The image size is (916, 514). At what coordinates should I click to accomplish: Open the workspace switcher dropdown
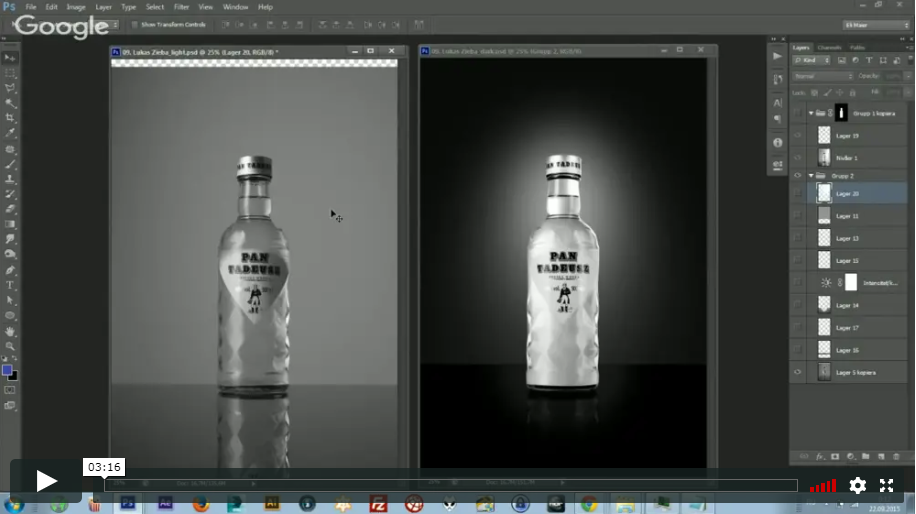point(876,25)
